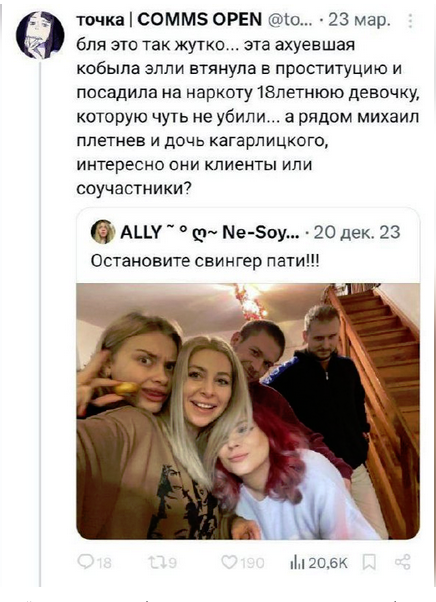Open the ALLY quoted tweet author name

[x=210, y=232]
